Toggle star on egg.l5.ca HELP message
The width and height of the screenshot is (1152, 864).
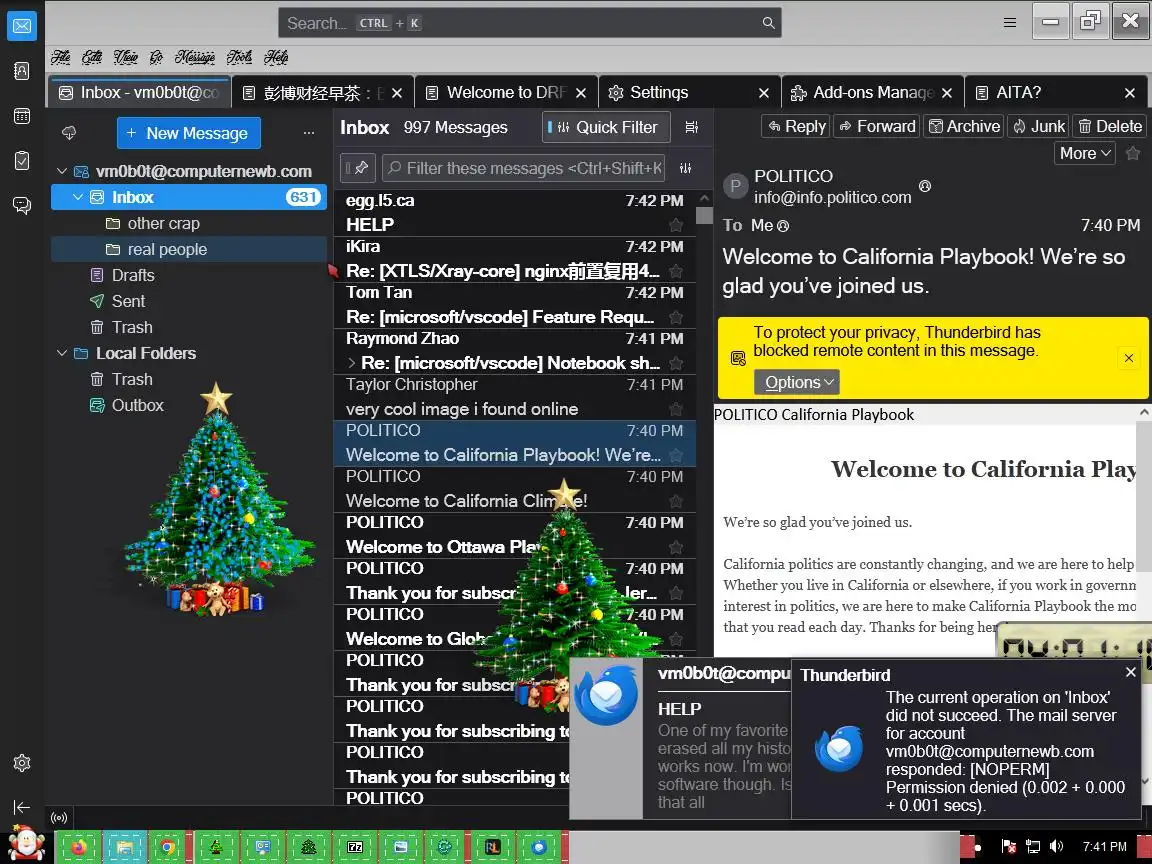click(x=676, y=225)
